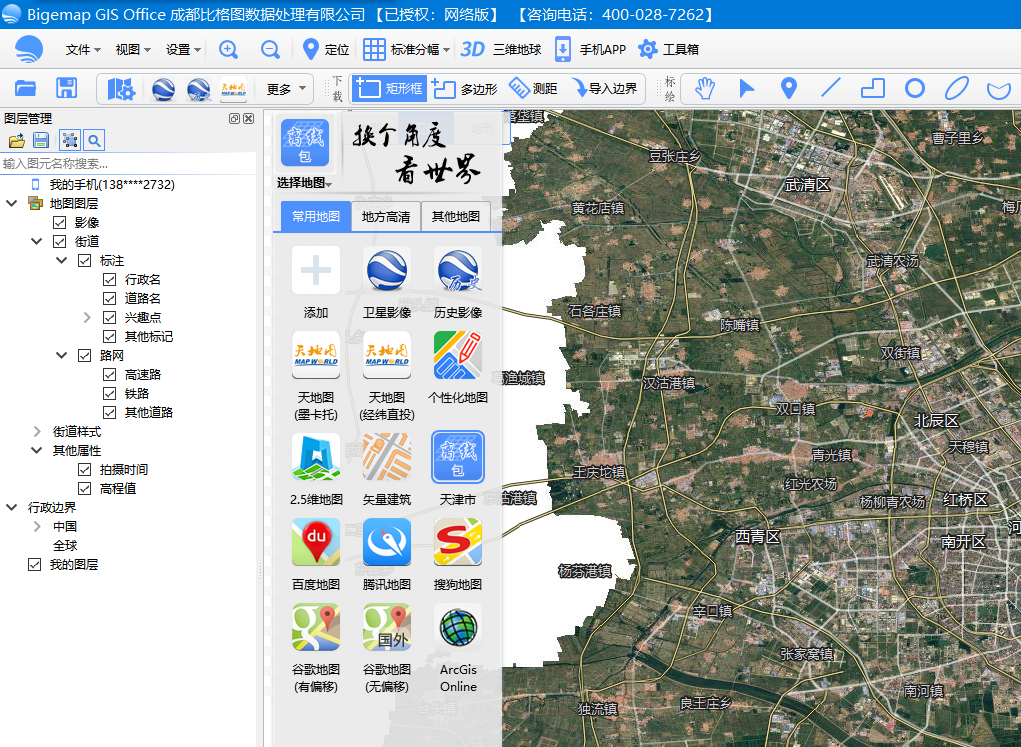Select the marker pin drawing tool

(x=789, y=88)
